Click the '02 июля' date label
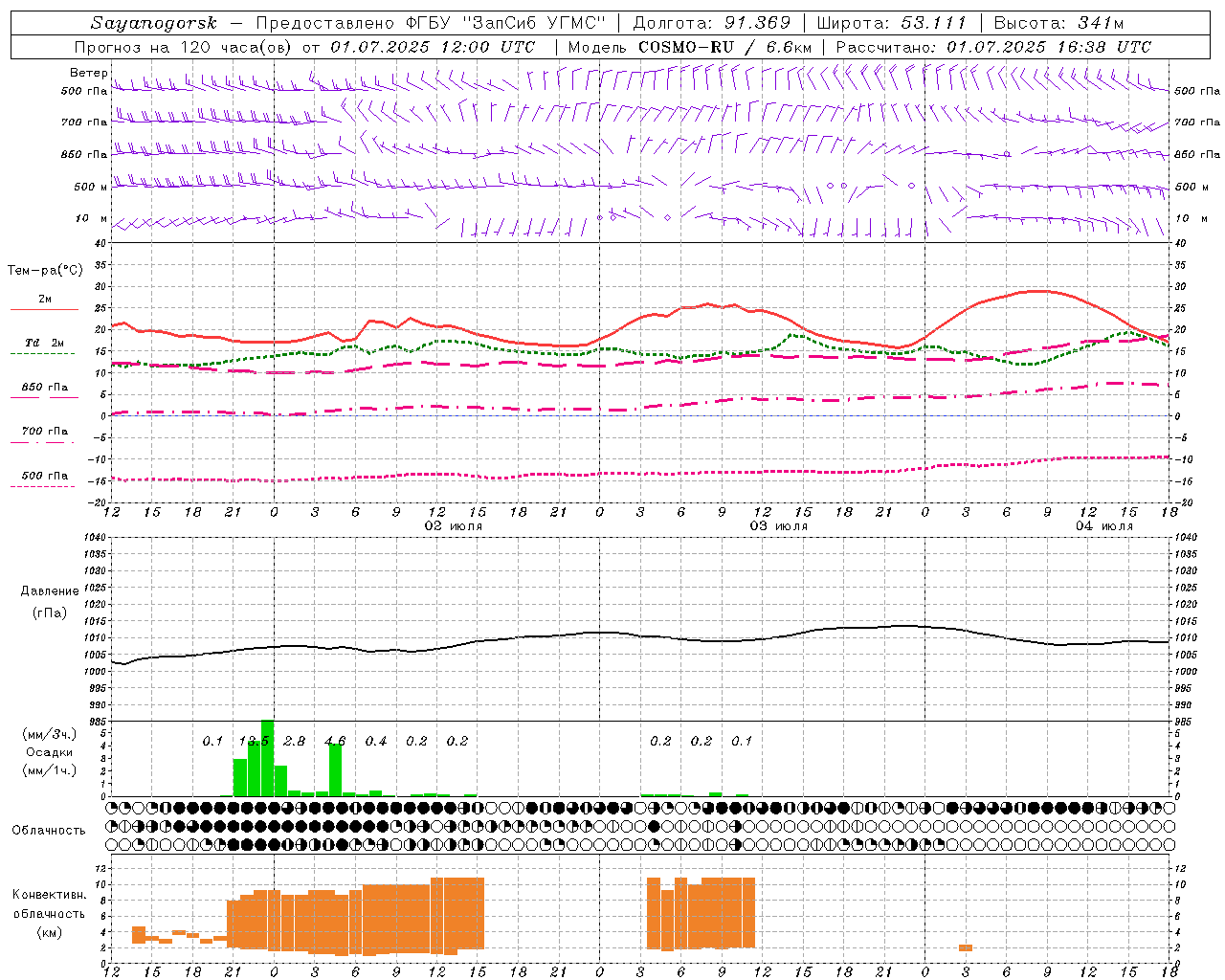1225x980 pixels. [453, 525]
